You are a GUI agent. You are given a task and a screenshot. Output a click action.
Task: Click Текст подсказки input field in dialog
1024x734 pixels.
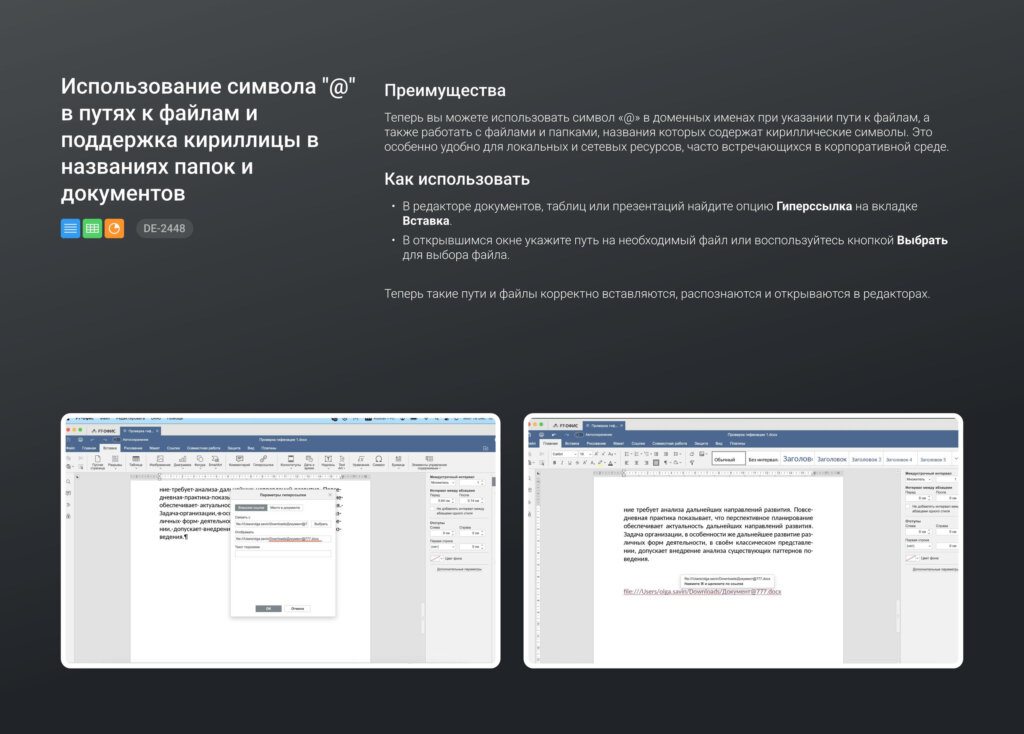[282, 553]
